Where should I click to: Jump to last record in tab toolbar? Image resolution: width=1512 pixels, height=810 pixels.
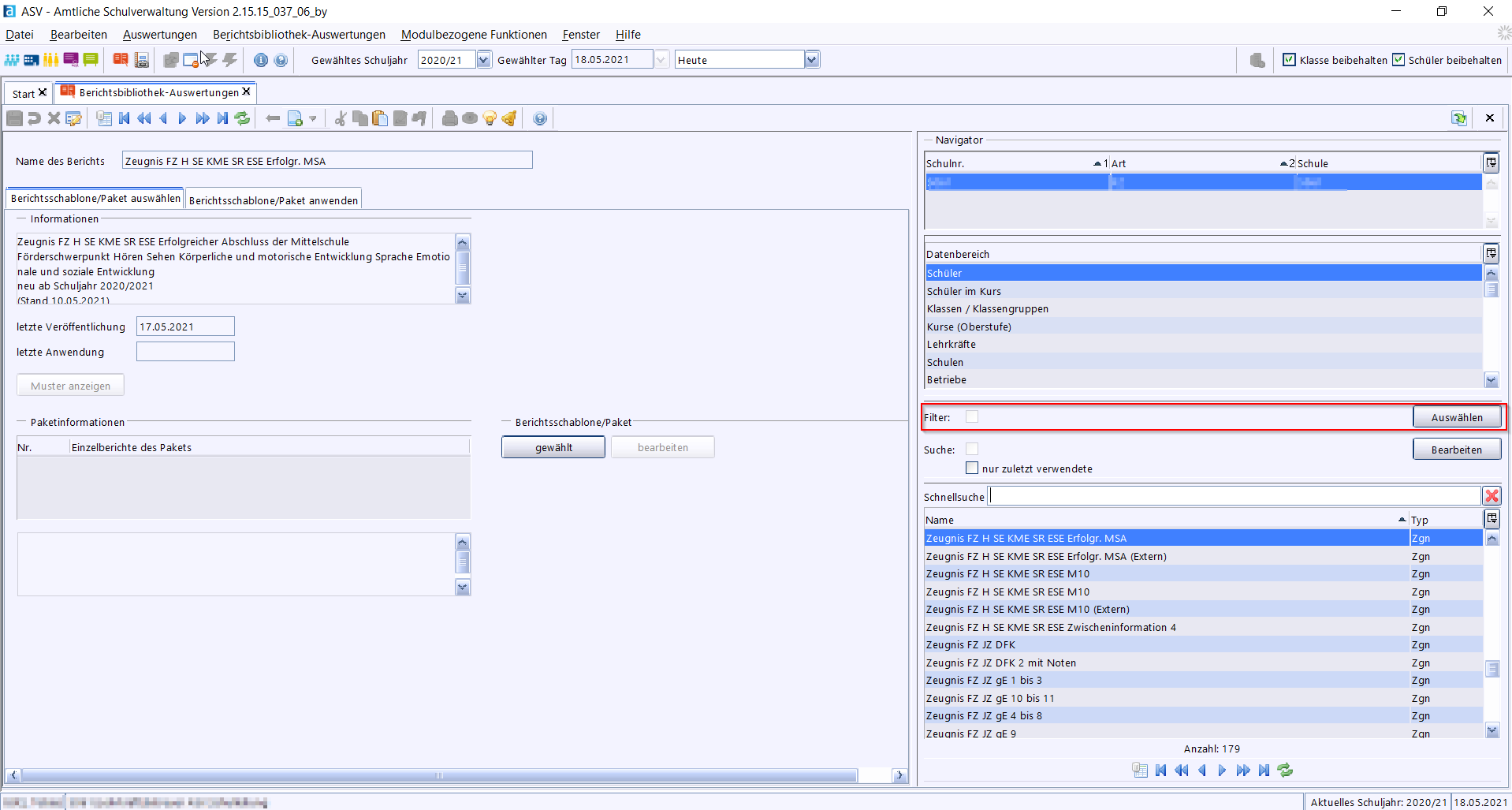[x=222, y=118]
